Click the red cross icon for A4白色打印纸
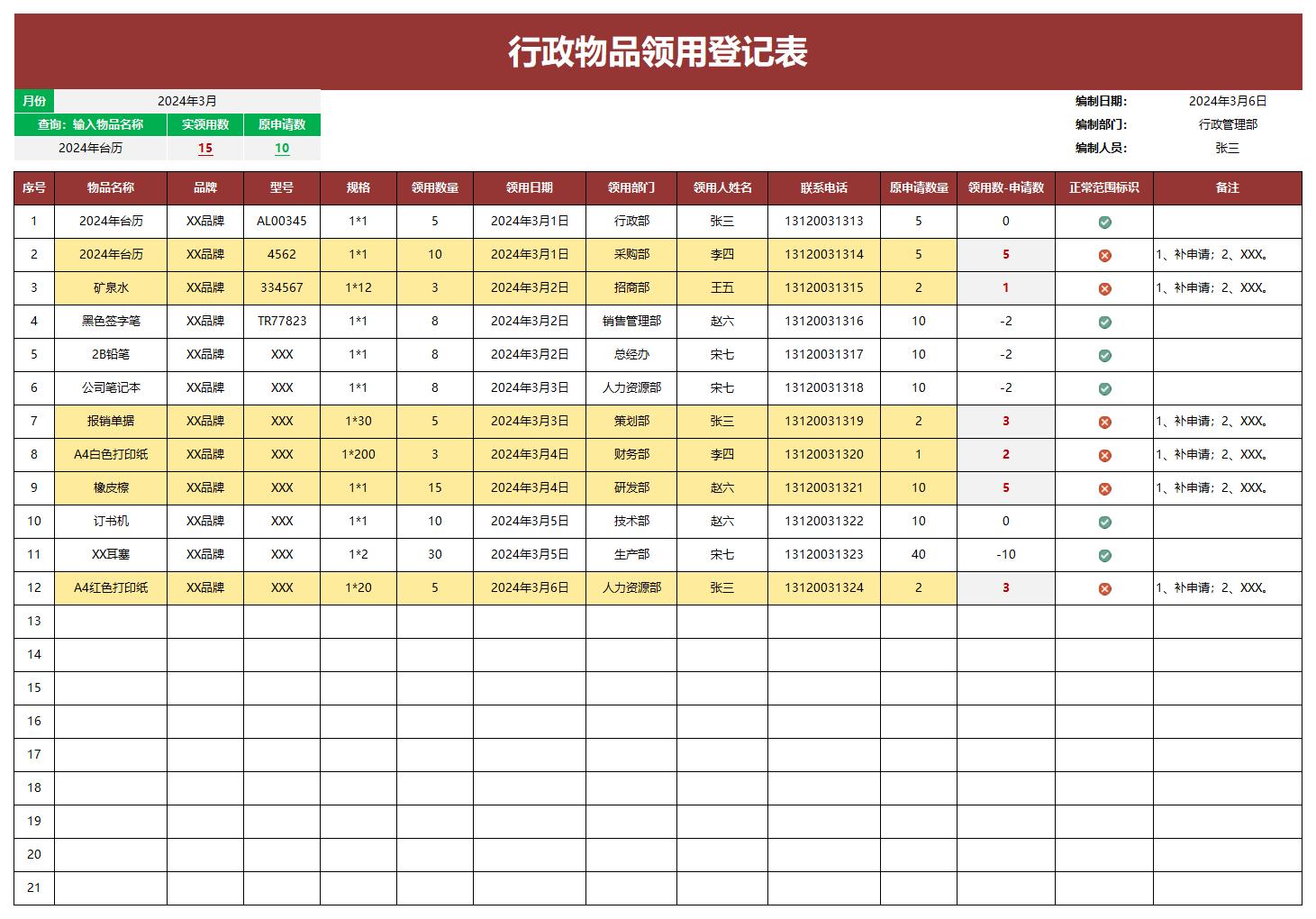Screen dimensions: 1316x919 pos(1104,455)
